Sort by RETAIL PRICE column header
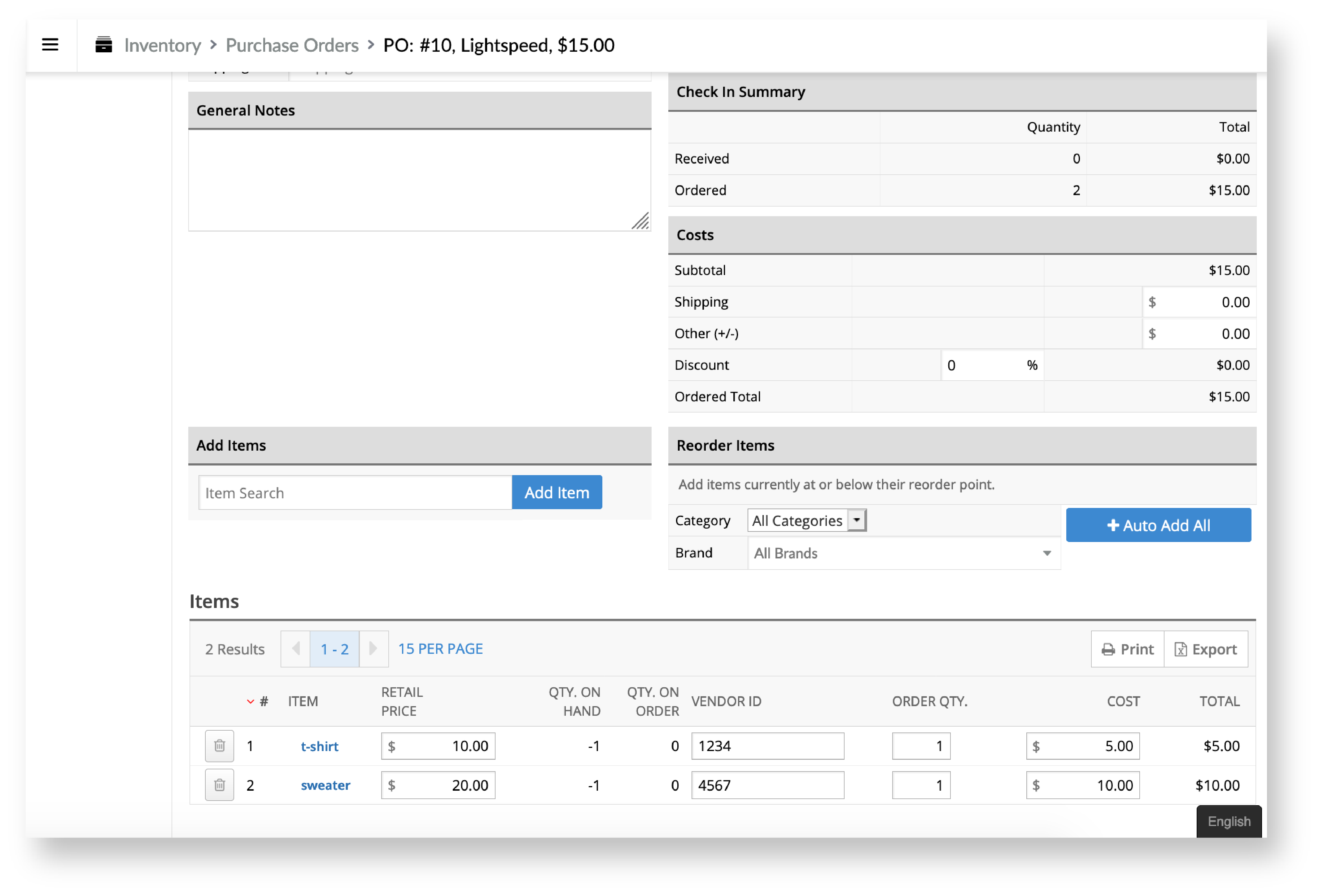This screenshot has height=896, width=1319. click(x=402, y=702)
